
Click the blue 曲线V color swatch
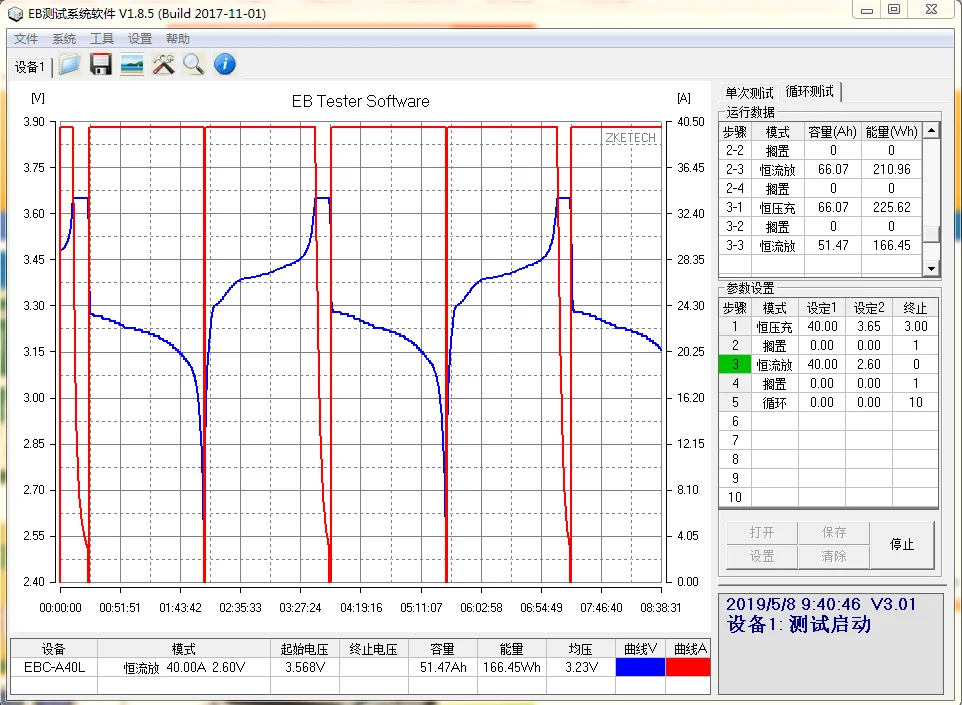(x=640, y=667)
